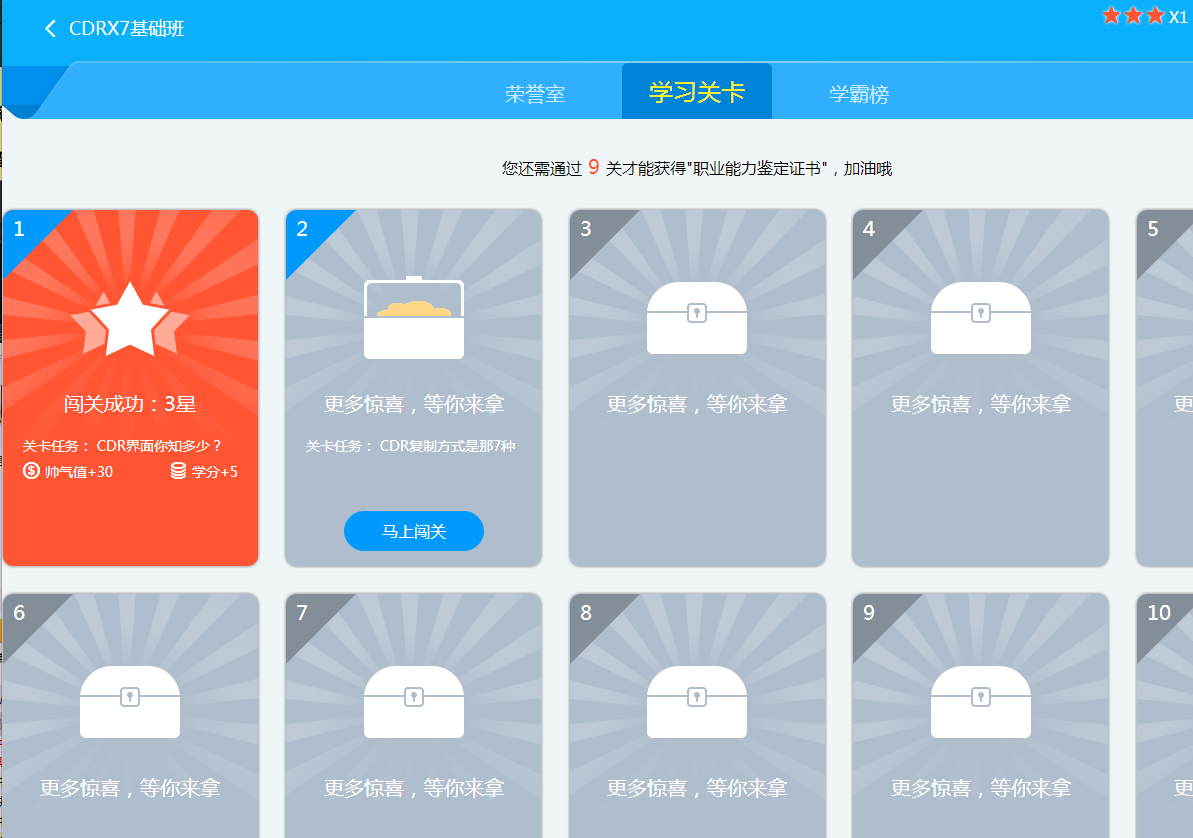Click the locked chest icon on level 6
This screenshot has height=838, width=1193.
(x=130, y=701)
